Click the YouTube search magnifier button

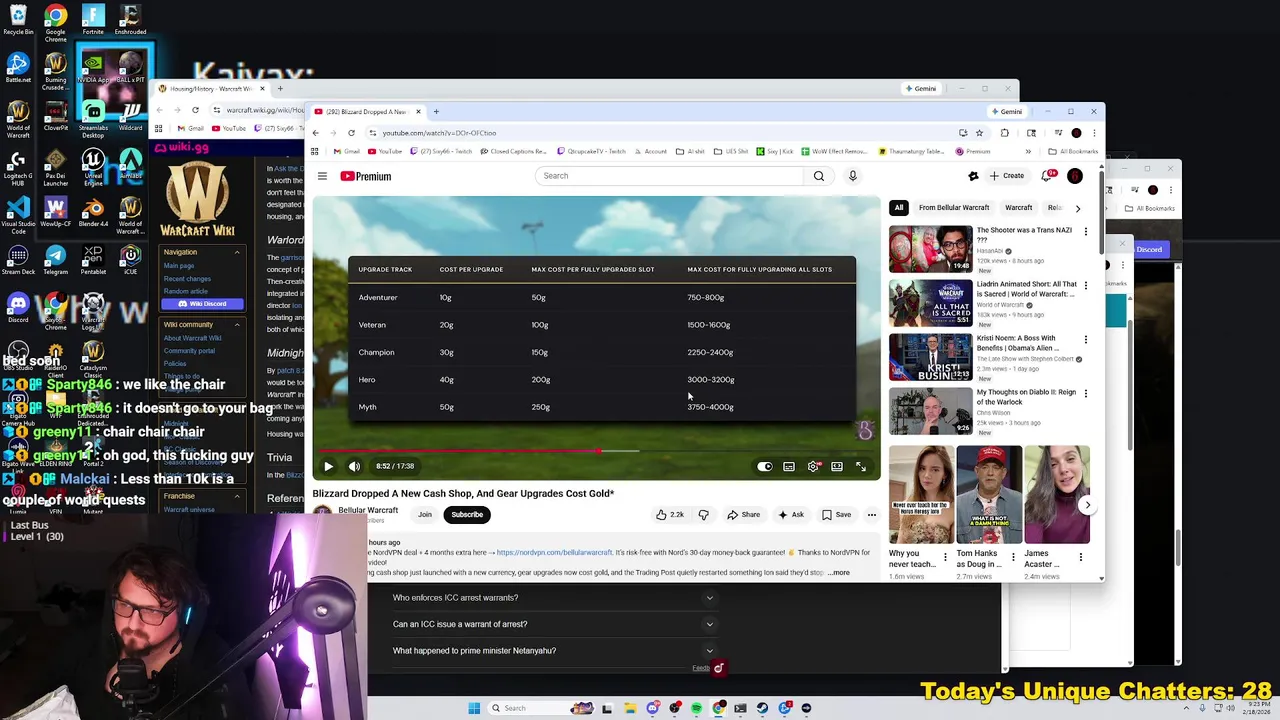pyautogui.click(x=819, y=176)
